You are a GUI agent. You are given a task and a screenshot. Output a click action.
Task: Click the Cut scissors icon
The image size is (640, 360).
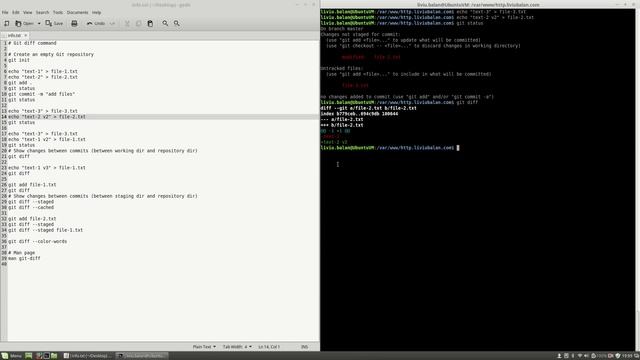tap(127, 23)
